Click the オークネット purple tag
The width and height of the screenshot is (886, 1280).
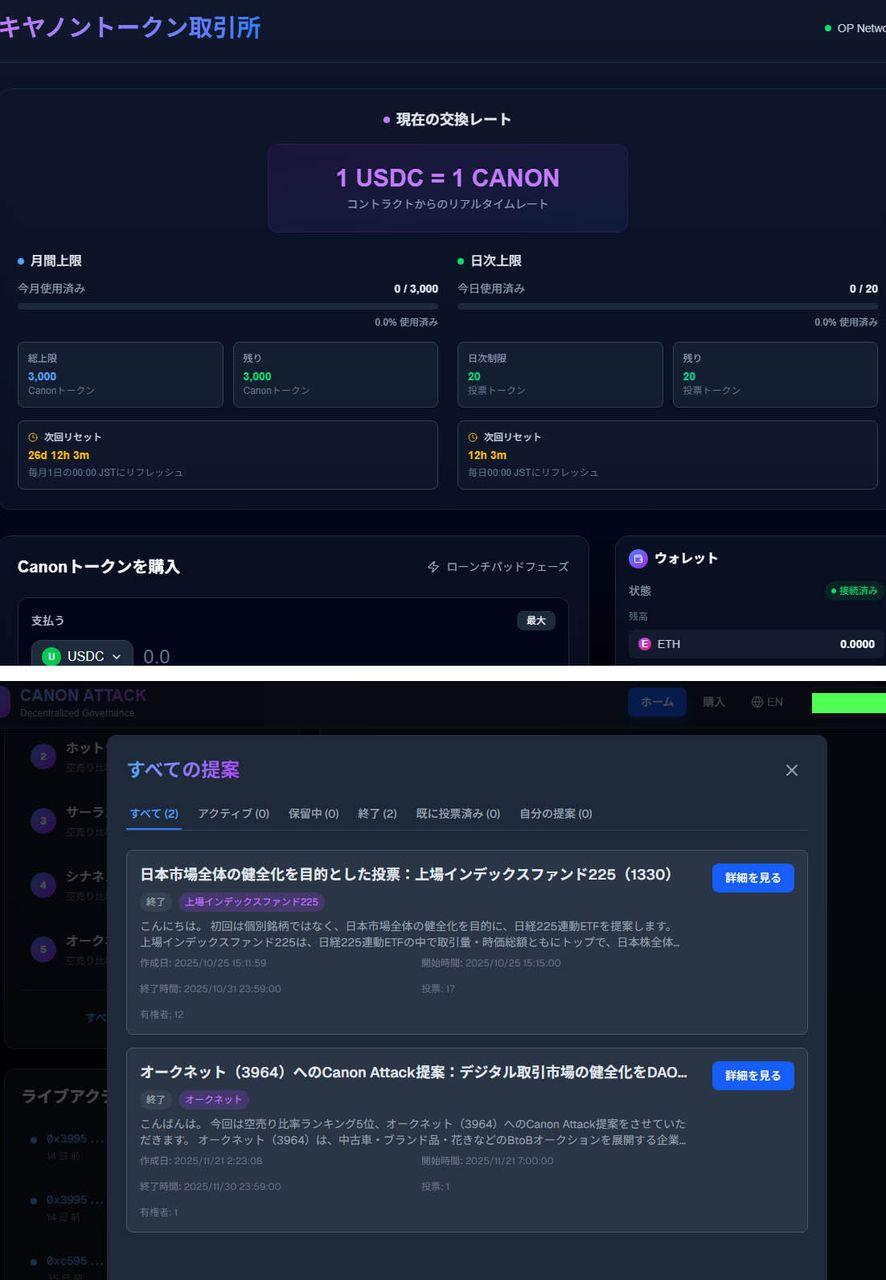(x=213, y=1100)
